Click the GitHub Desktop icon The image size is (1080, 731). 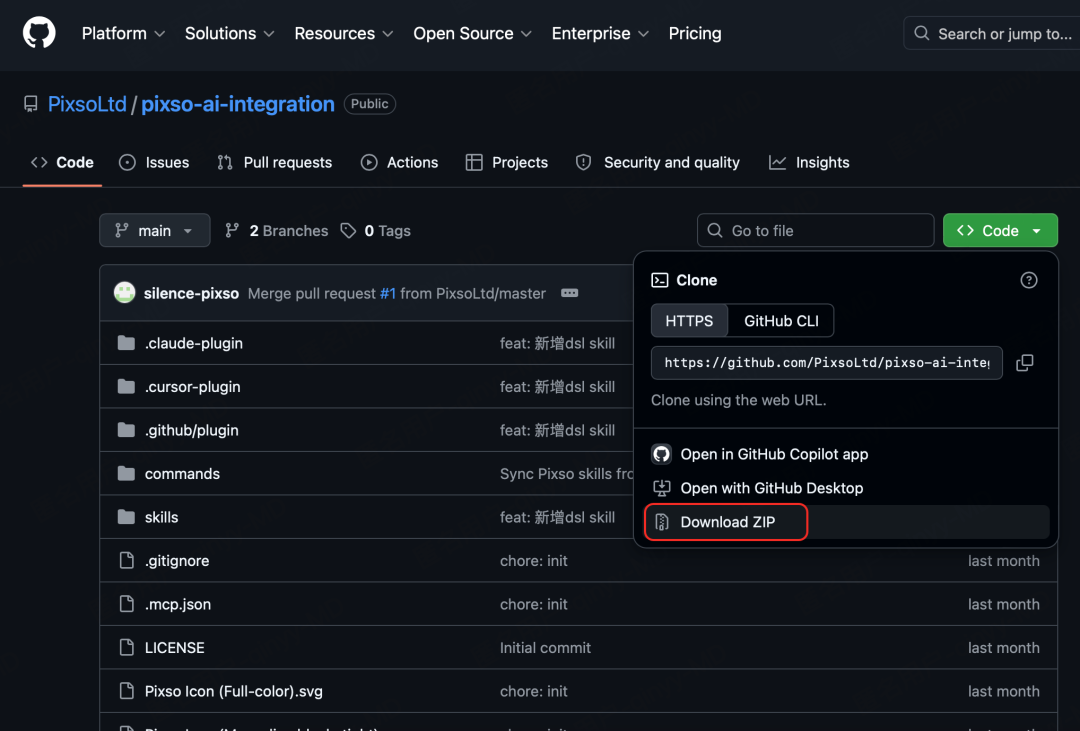point(662,488)
